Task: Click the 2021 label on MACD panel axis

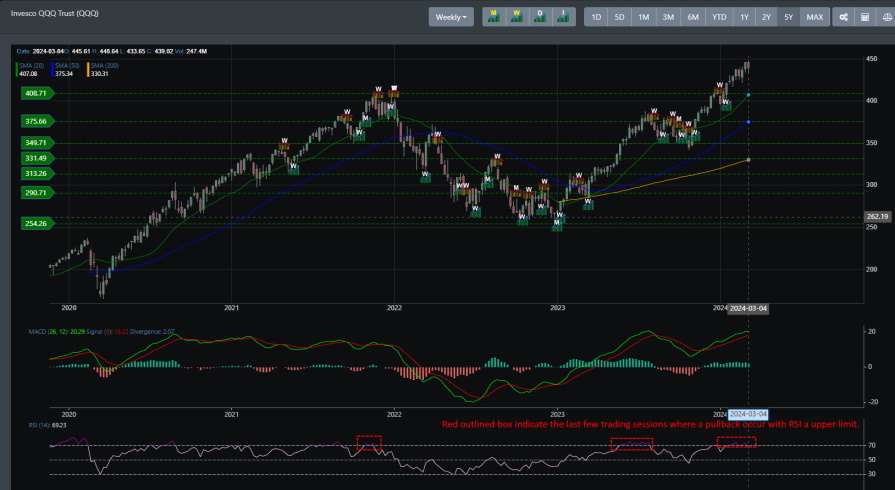Action: click(x=231, y=415)
